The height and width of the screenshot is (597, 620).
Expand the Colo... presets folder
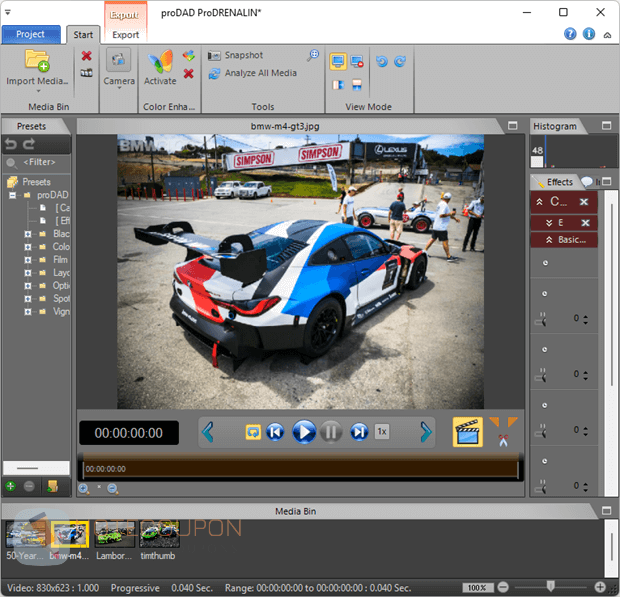click(x=28, y=247)
